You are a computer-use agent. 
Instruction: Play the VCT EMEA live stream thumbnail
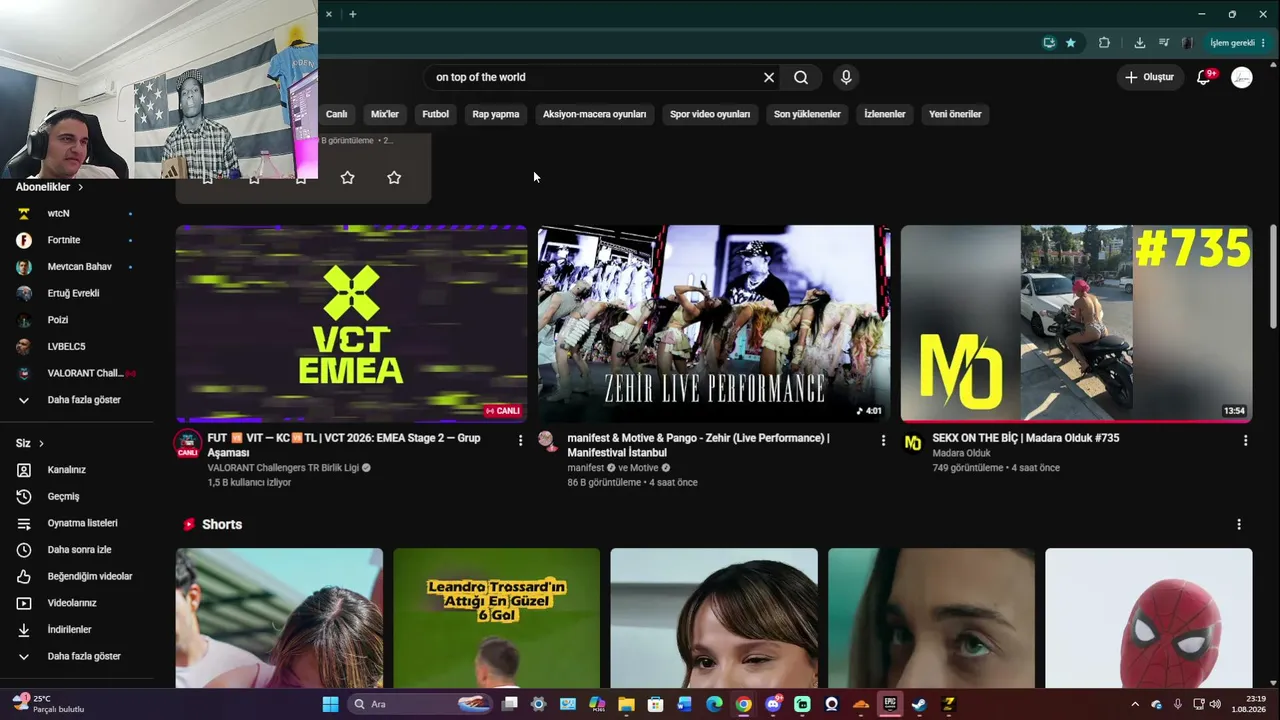tap(351, 323)
